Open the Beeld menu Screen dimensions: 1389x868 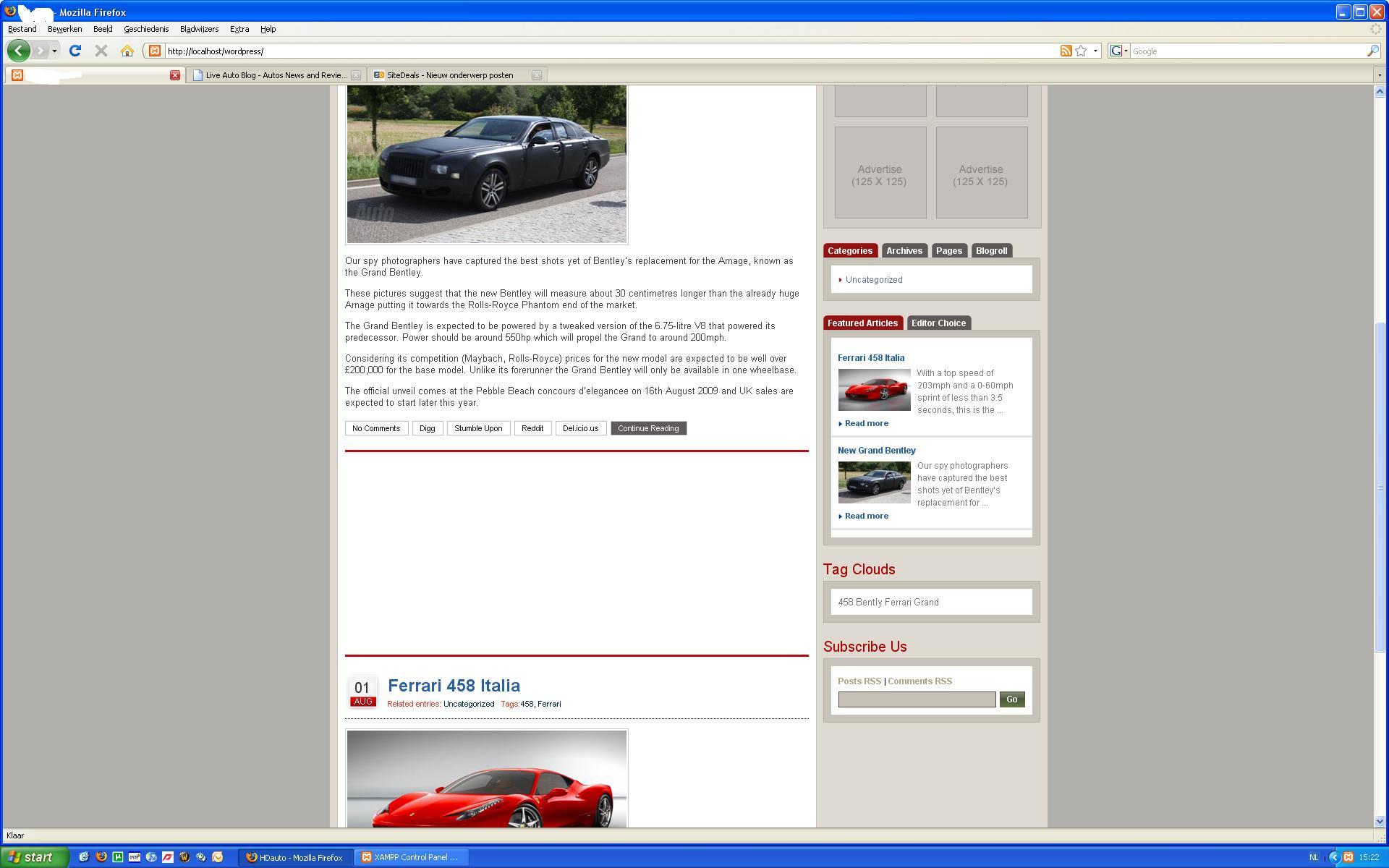pos(103,29)
